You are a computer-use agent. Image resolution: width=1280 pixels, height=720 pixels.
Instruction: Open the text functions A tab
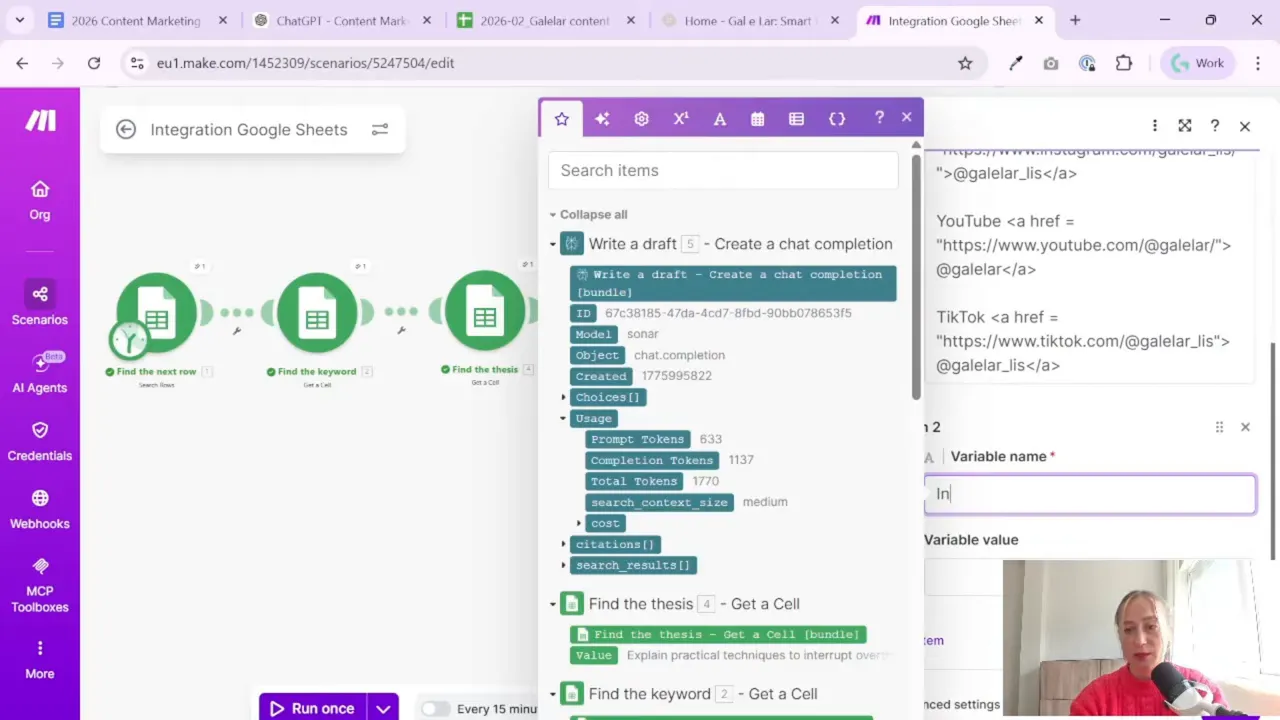click(719, 118)
